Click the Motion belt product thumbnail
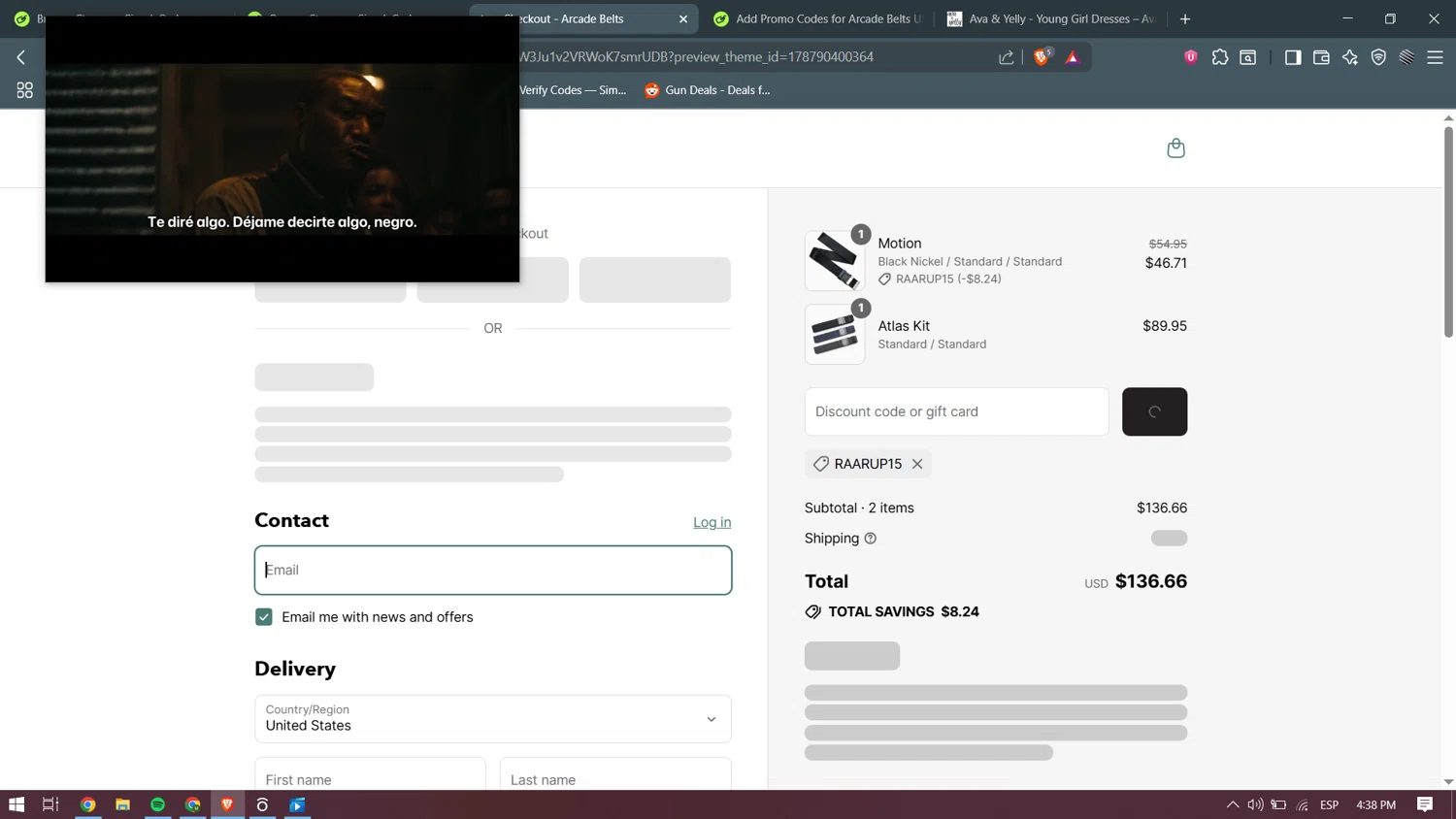Viewport: 1456px width, 819px height. tap(835, 260)
